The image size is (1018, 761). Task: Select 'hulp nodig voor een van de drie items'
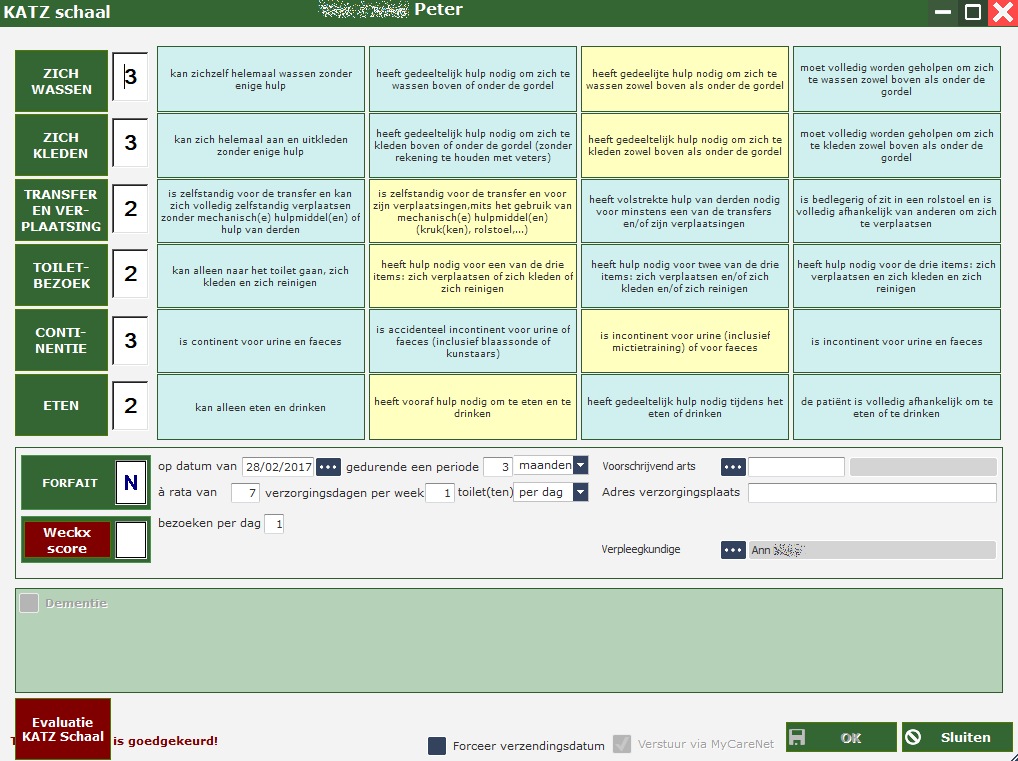[x=473, y=276]
